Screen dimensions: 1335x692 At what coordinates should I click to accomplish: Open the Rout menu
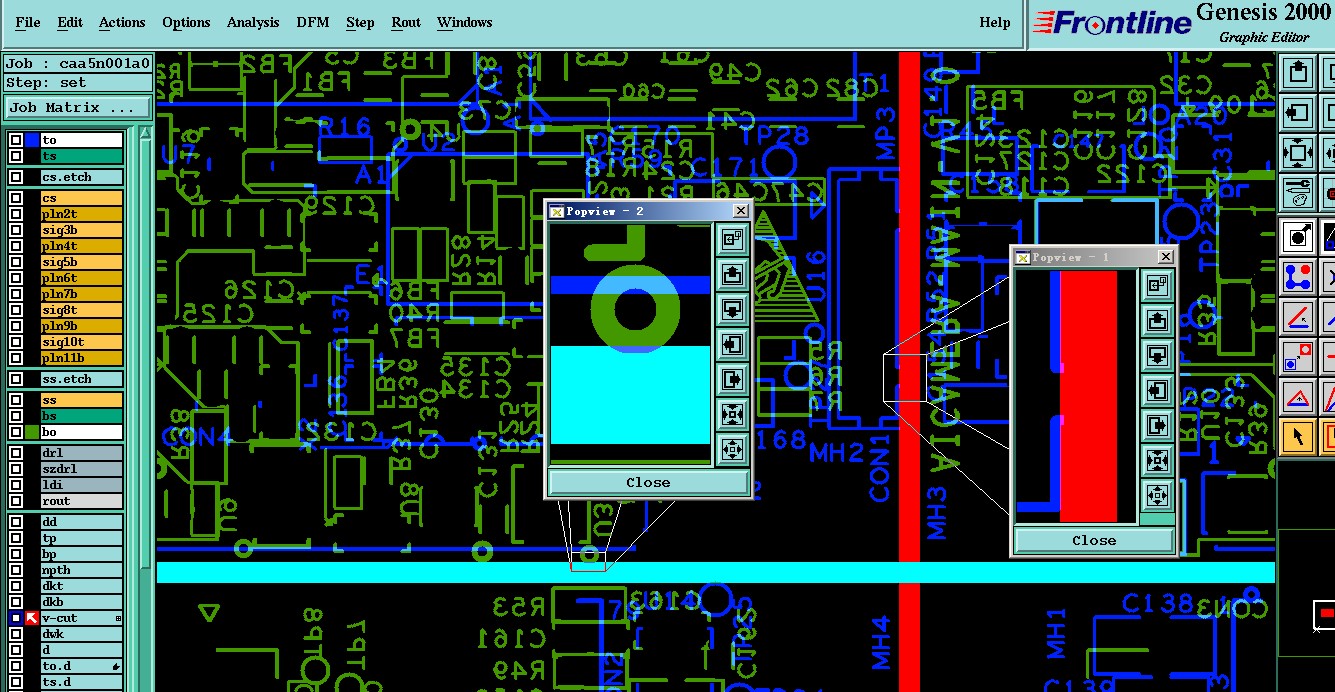(x=406, y=22)
